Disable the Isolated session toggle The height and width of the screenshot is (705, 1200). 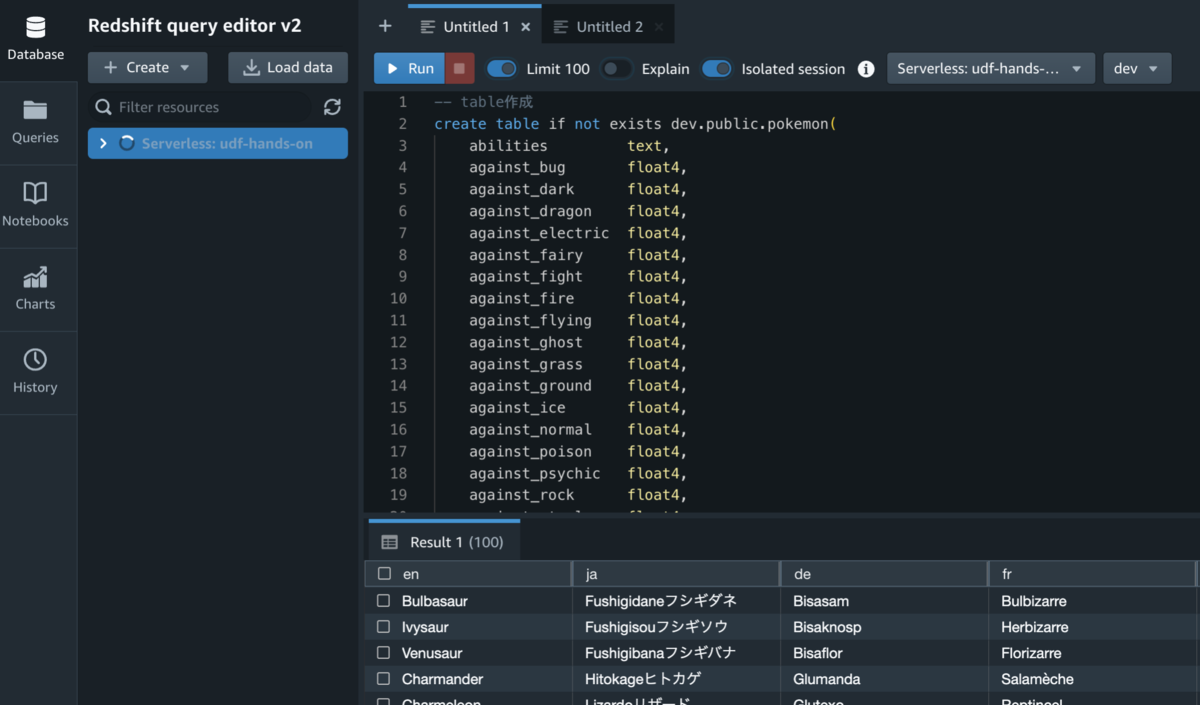pos(717,69)
